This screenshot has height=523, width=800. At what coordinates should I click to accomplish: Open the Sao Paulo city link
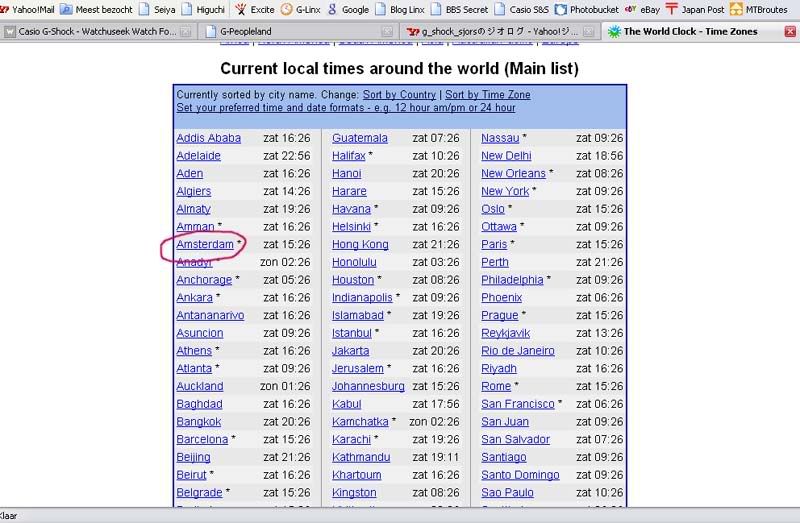point(507,493)
